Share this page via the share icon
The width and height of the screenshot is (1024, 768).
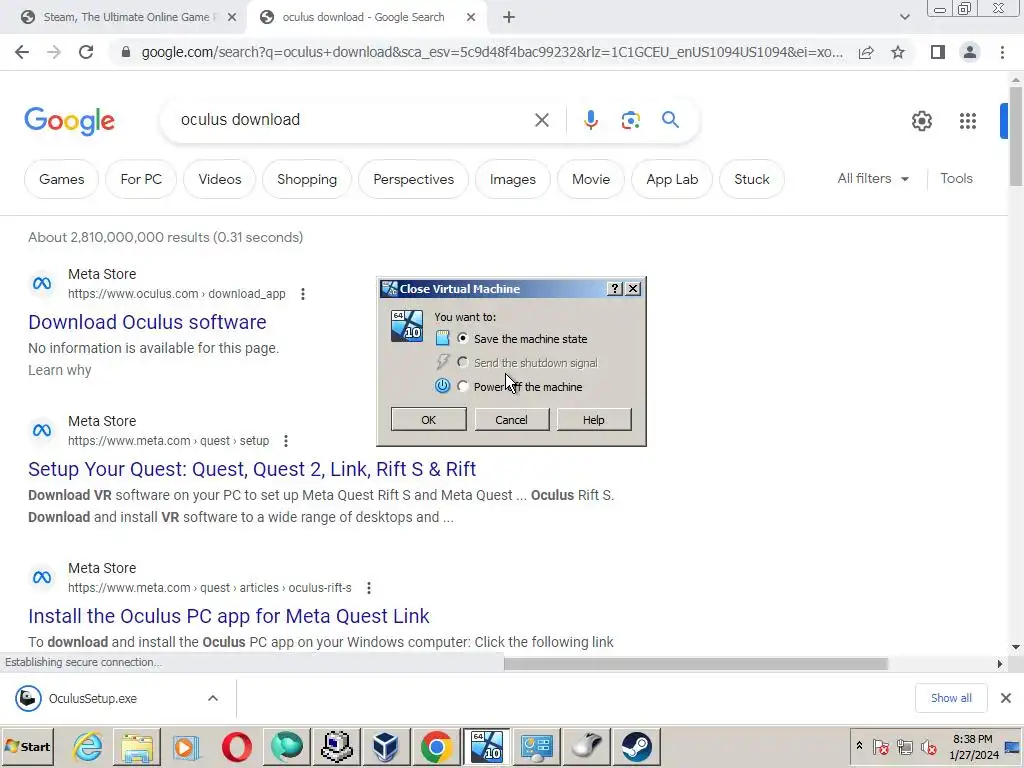pos(866,52)
